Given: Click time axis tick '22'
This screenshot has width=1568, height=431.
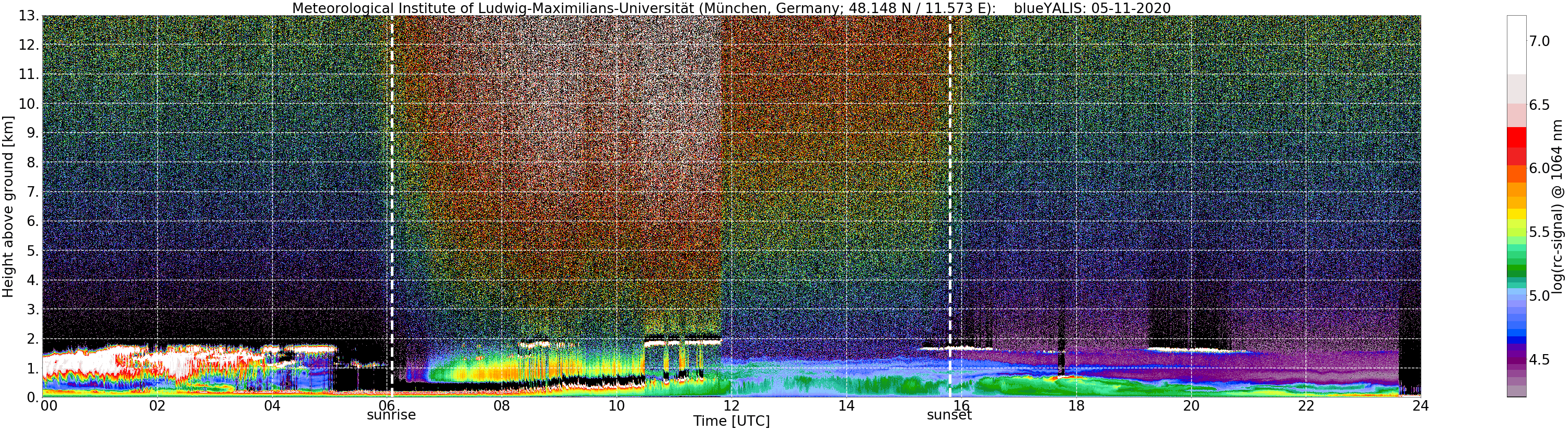Looking at the screenshot, I should (1306, 406).
